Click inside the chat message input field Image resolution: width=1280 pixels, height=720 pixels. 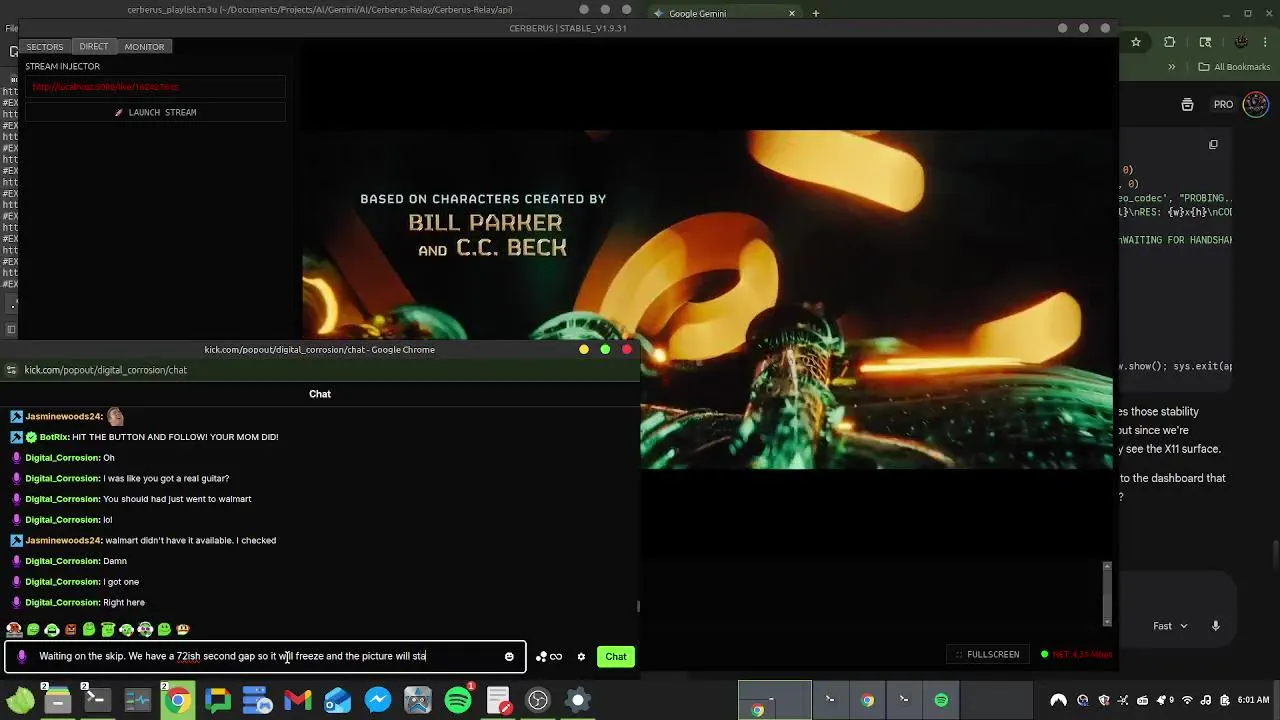(265, 657)
